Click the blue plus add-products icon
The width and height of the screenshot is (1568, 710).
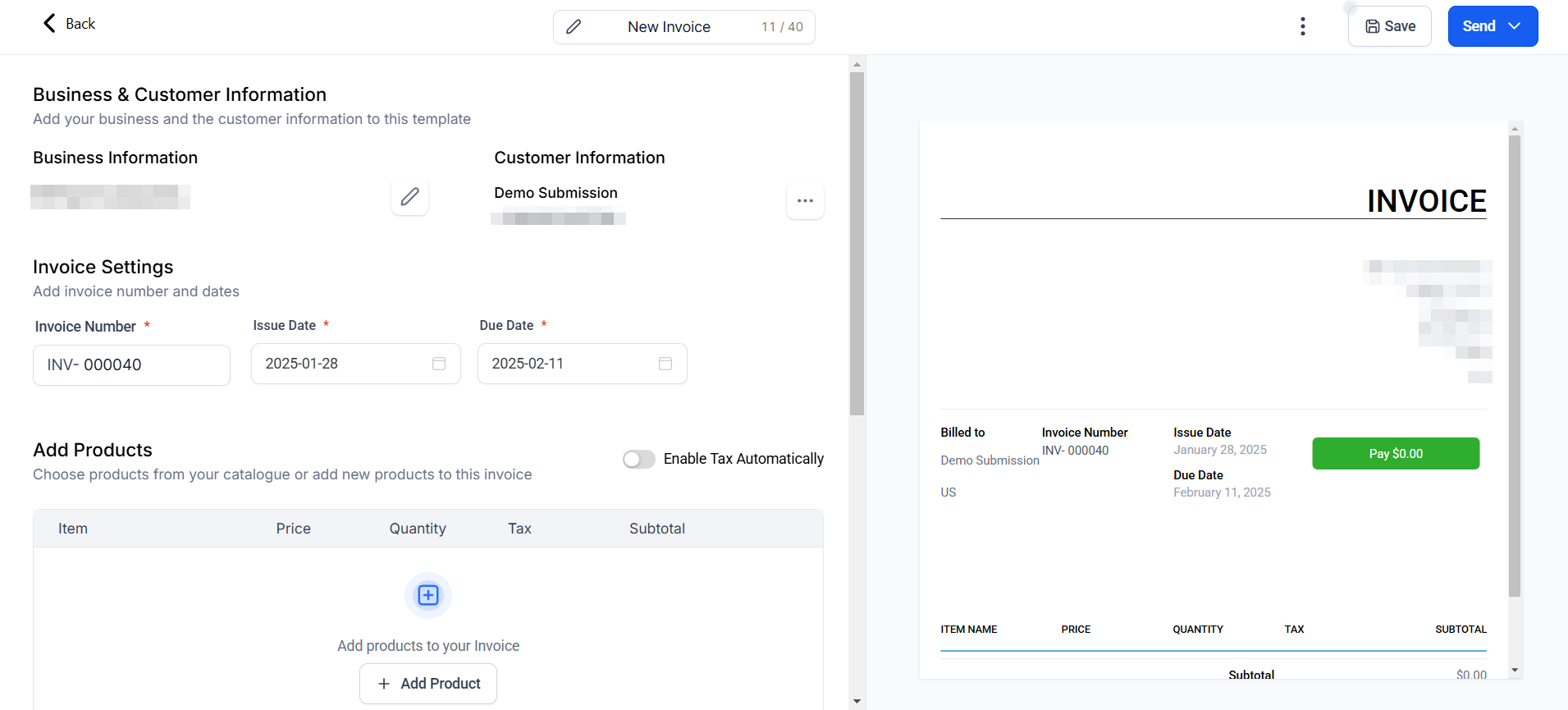428,595
